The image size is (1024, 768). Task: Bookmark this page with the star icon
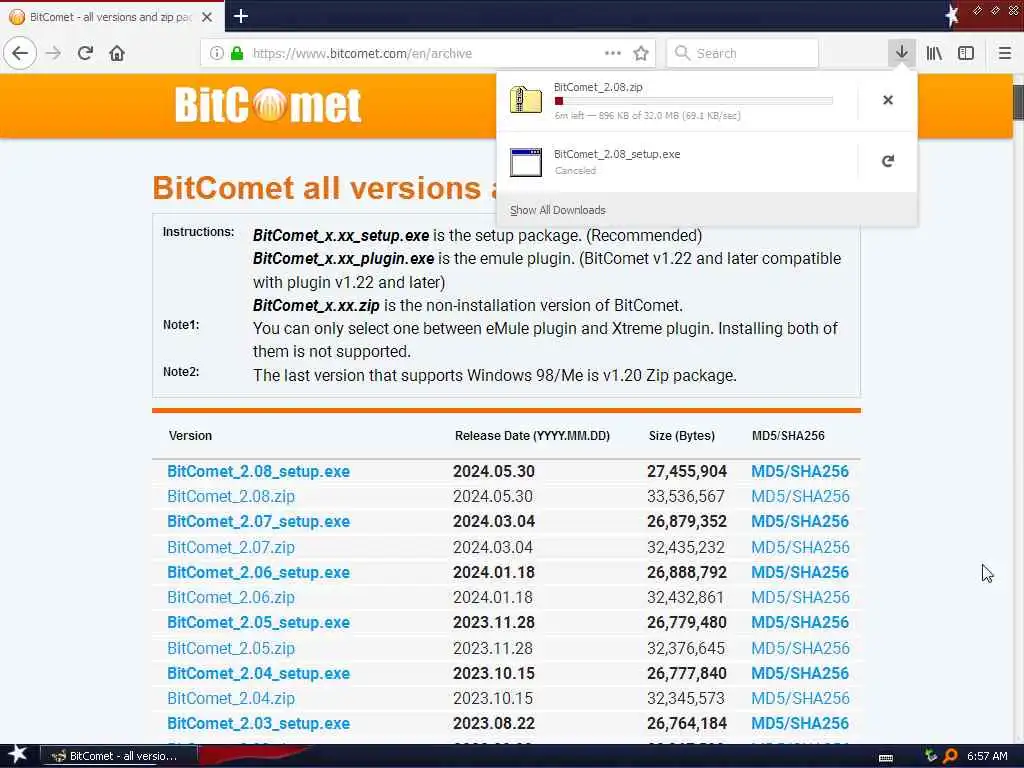[641, 53]
